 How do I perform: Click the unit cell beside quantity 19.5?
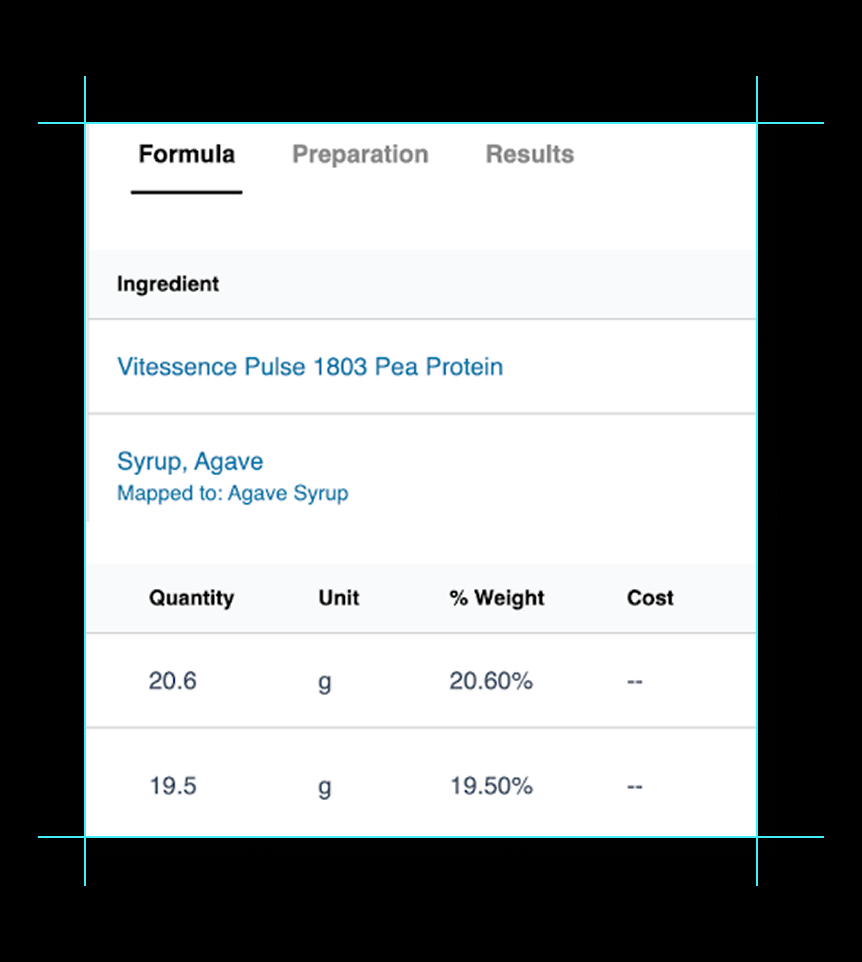point(324,788)
